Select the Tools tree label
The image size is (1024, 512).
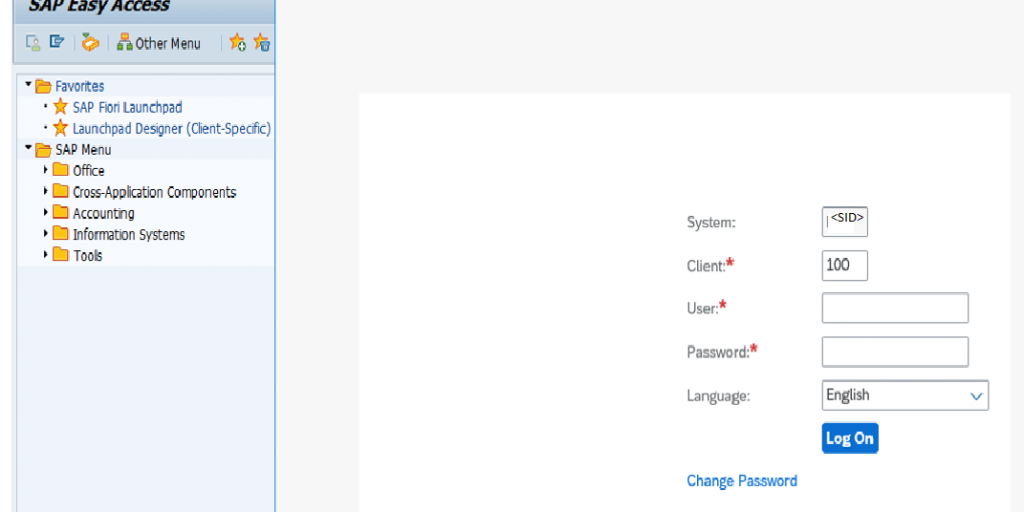tap(88, 255)
